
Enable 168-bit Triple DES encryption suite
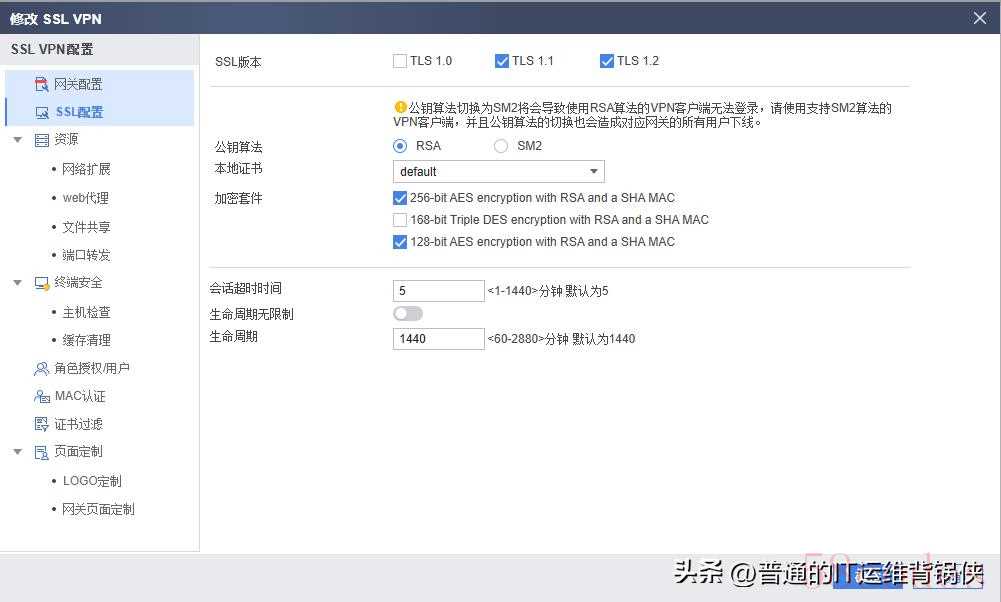400,220
